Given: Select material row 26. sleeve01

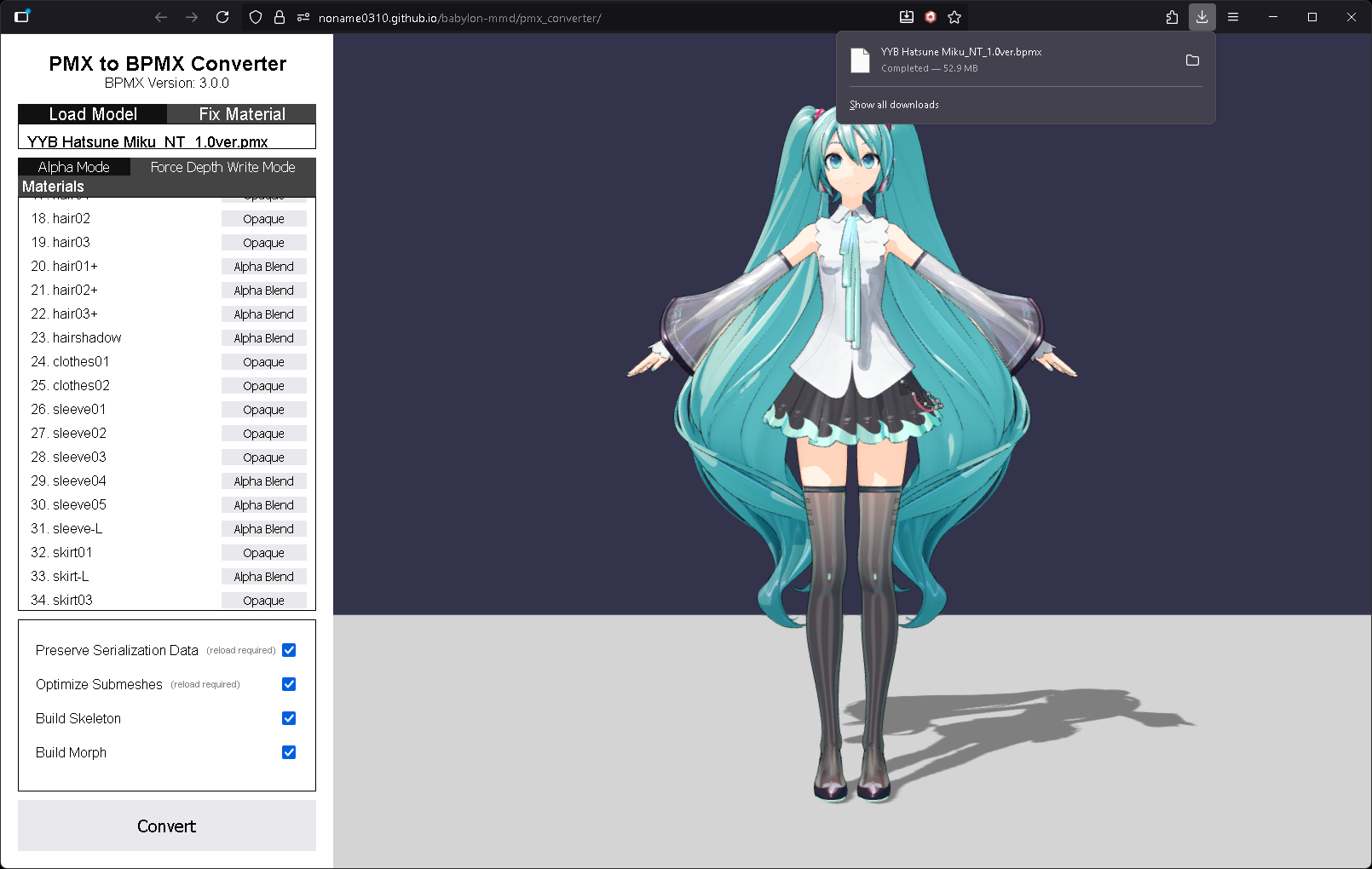Looking at the screenshot, I should (167, 410).
